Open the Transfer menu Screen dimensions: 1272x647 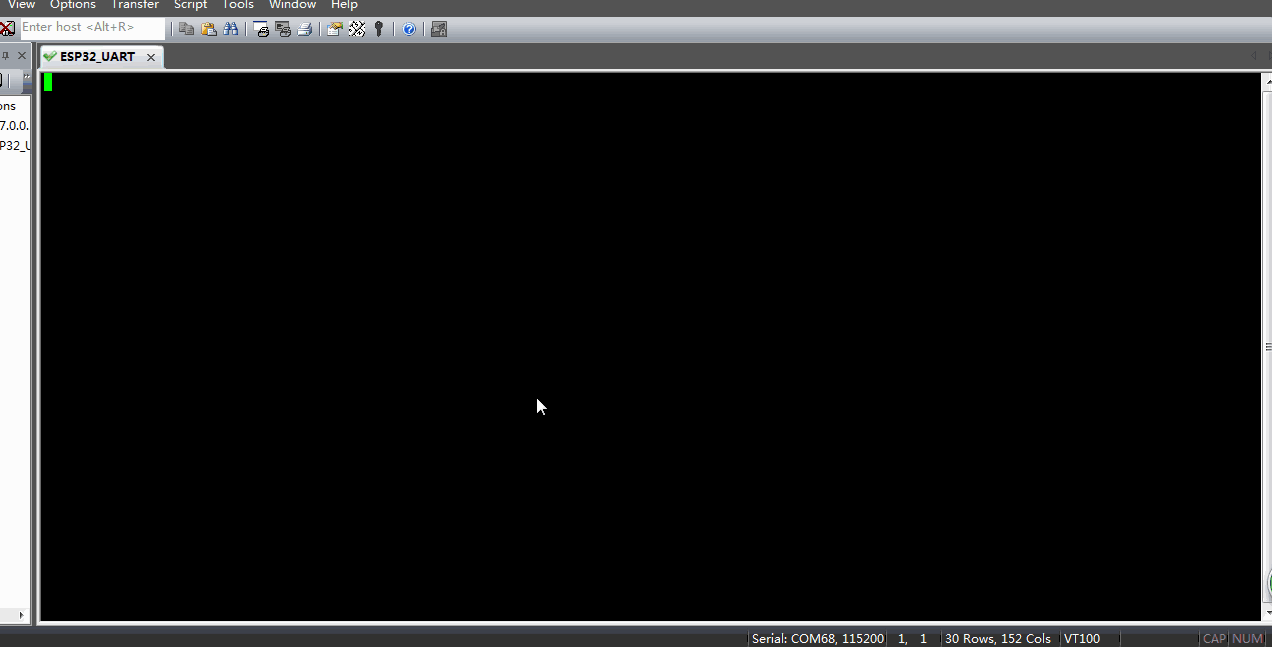coord(135,5)
